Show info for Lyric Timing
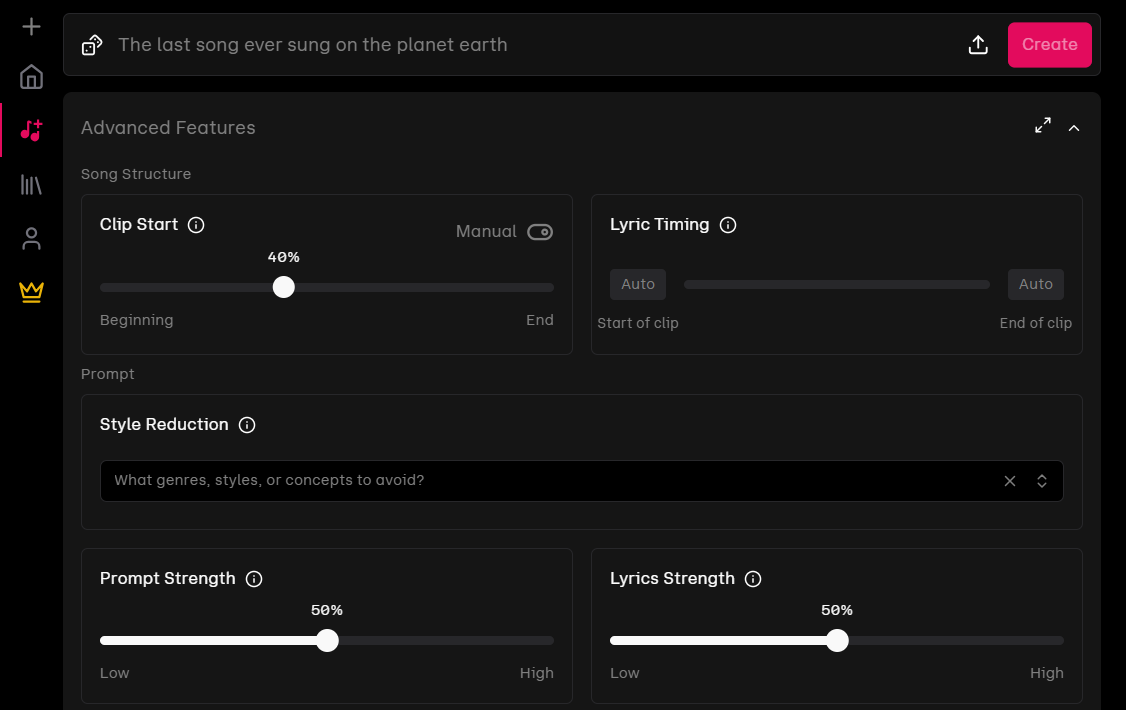Image resolution: width=1126 pixels, height=710 pixels. (x=727, y=225)
